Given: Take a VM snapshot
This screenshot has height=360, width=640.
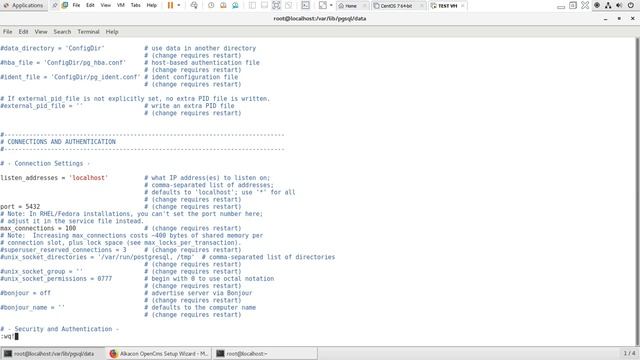Looking at the screenshot, I should point(211,5).
